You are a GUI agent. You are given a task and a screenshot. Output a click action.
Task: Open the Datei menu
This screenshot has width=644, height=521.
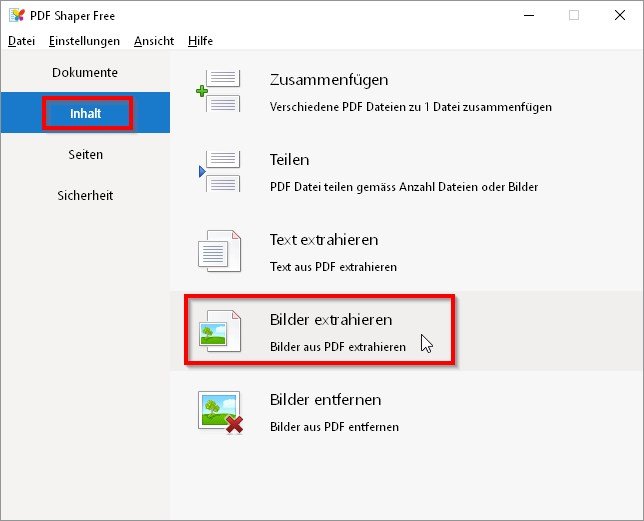coord(21,41)
